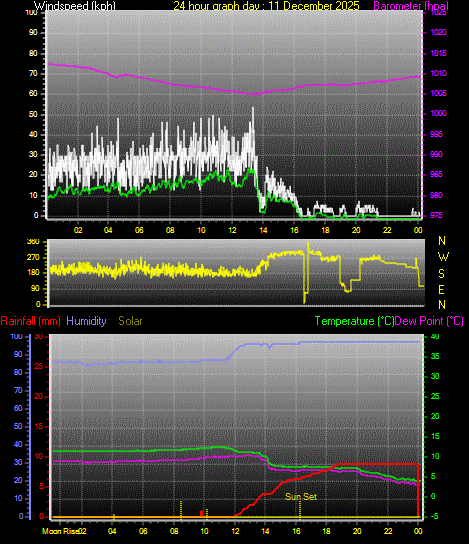Click the 40 value on temperature axis

(x=435, y=337)
